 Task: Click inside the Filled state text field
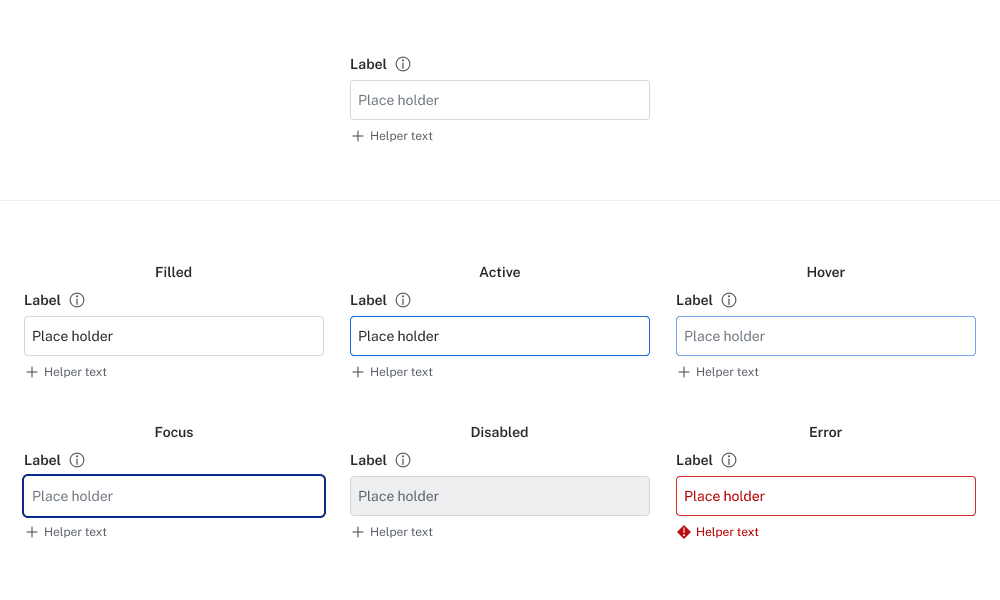[x=174, y=336]
